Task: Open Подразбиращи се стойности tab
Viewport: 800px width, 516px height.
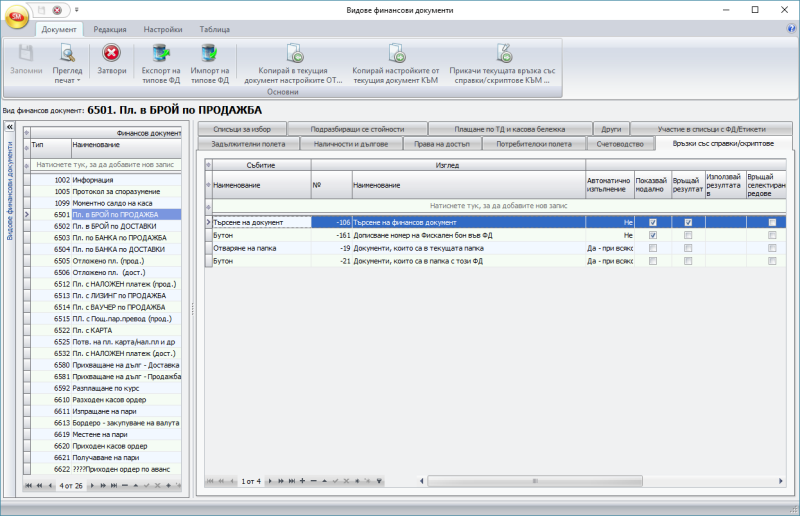Action: pos(357,129)
